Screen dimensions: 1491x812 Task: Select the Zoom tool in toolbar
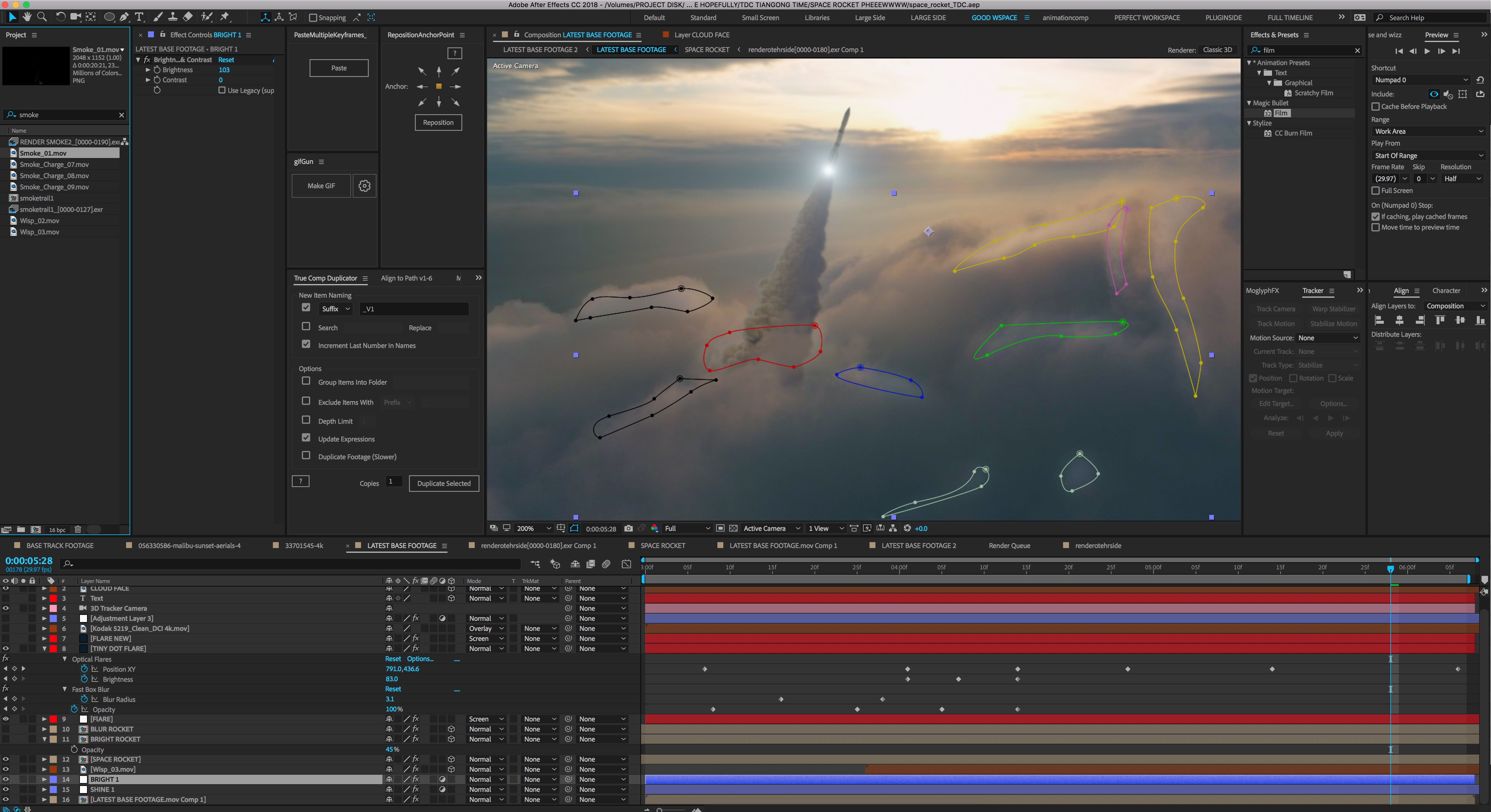pyautogui.click(x=42, y=17)
